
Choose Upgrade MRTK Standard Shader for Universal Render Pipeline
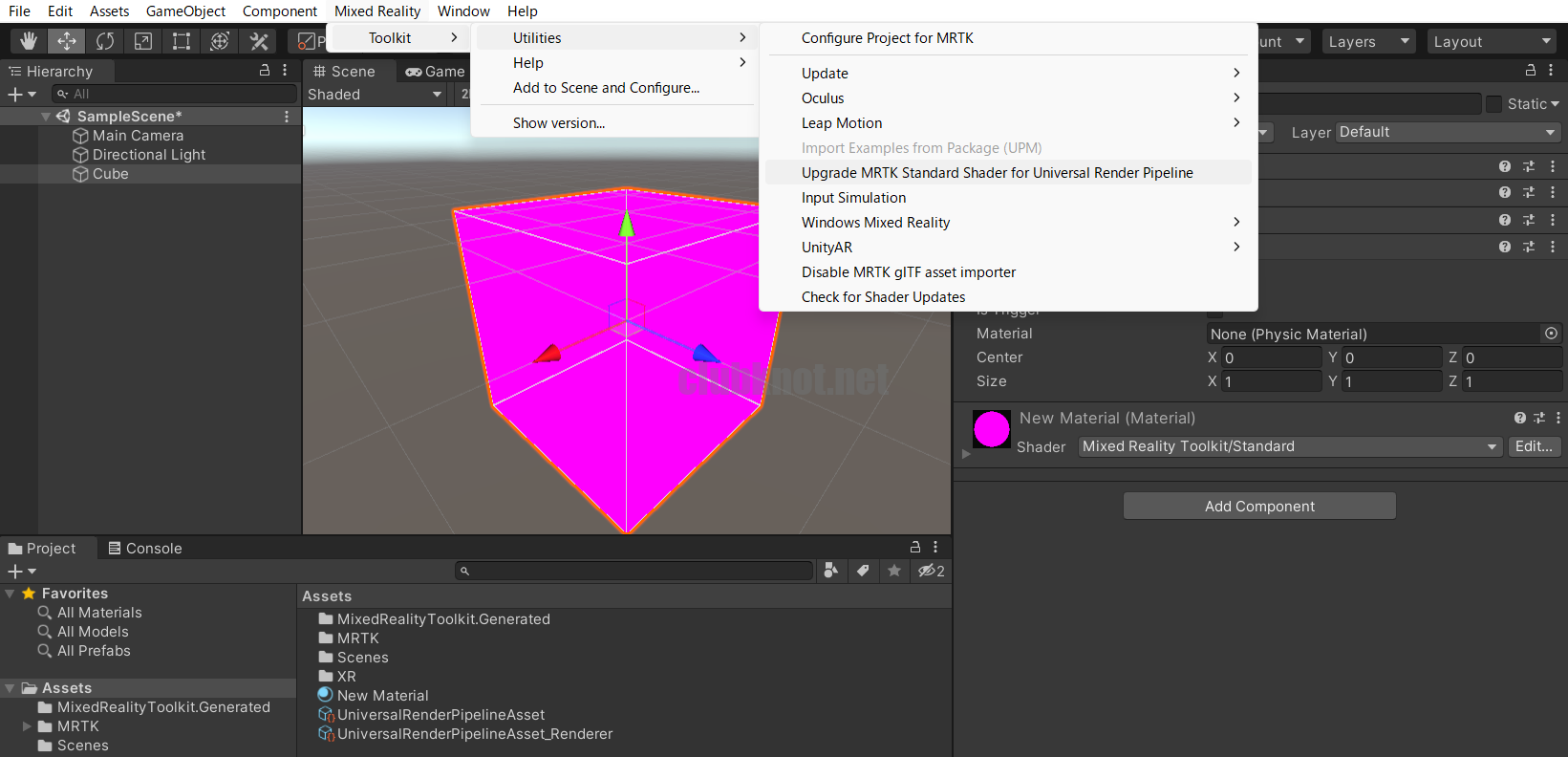[997, 173]
